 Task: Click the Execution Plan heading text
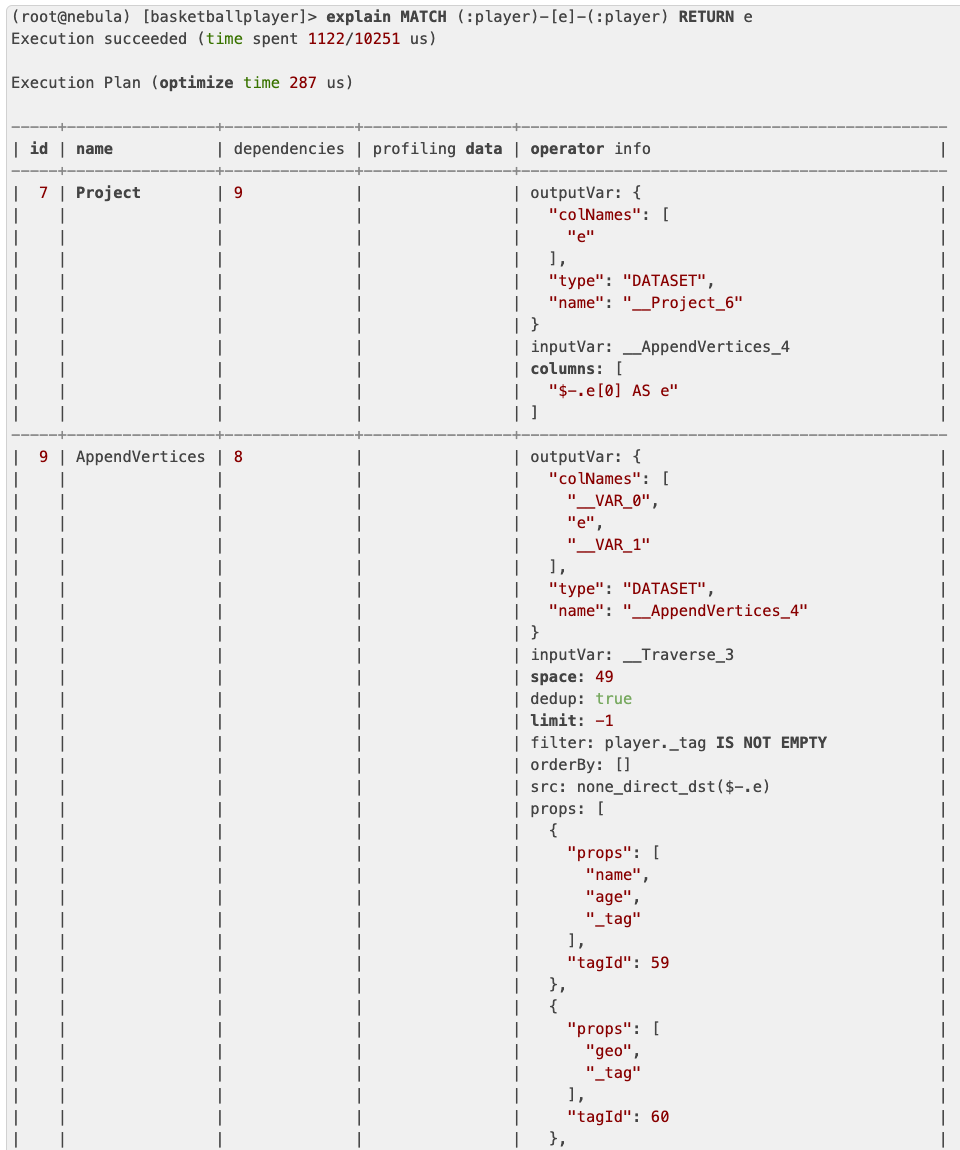[76, 83]
